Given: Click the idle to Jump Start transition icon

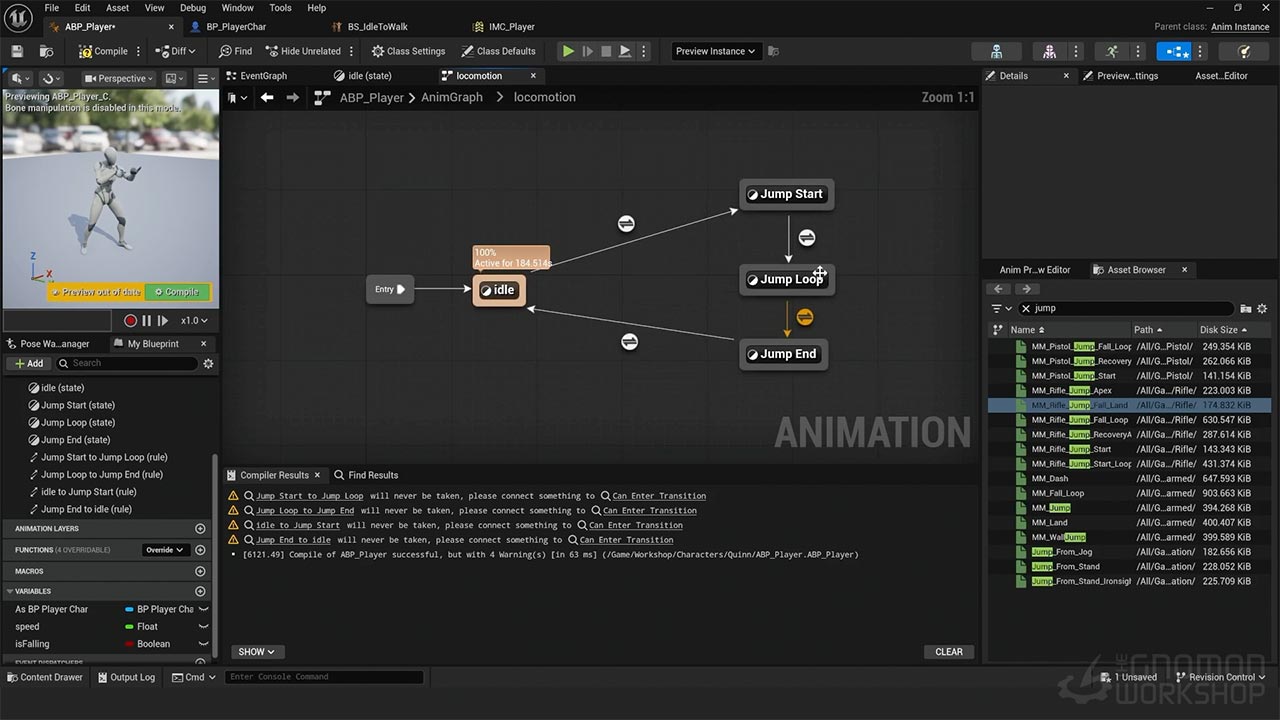Looking at the screenshot, I should tap(626, 224).
